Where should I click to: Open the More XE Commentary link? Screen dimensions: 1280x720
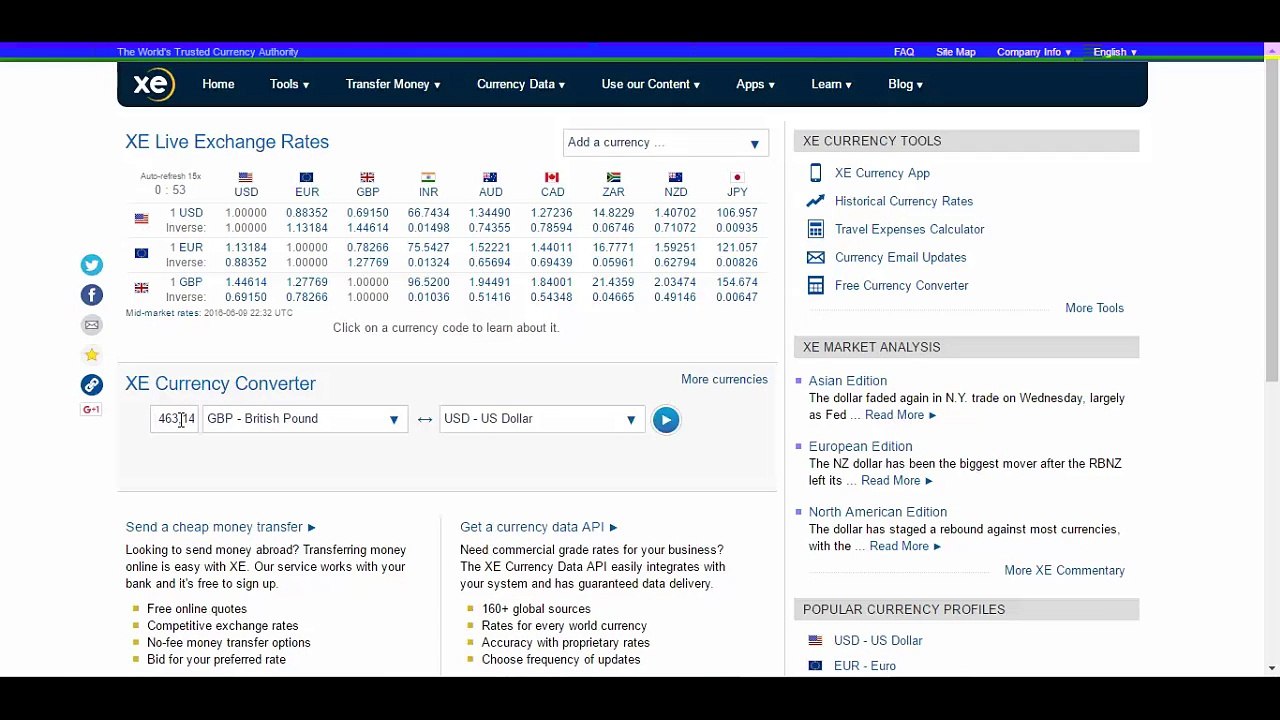tap(1064, 570)
